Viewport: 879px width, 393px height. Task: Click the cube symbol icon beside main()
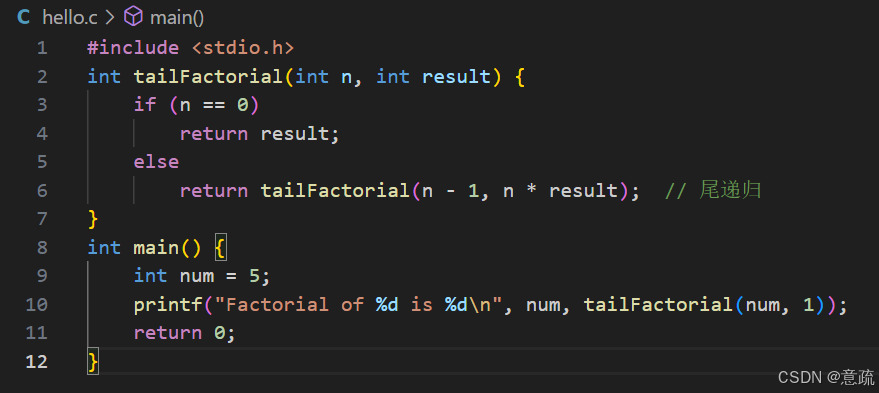pos(133,17)
